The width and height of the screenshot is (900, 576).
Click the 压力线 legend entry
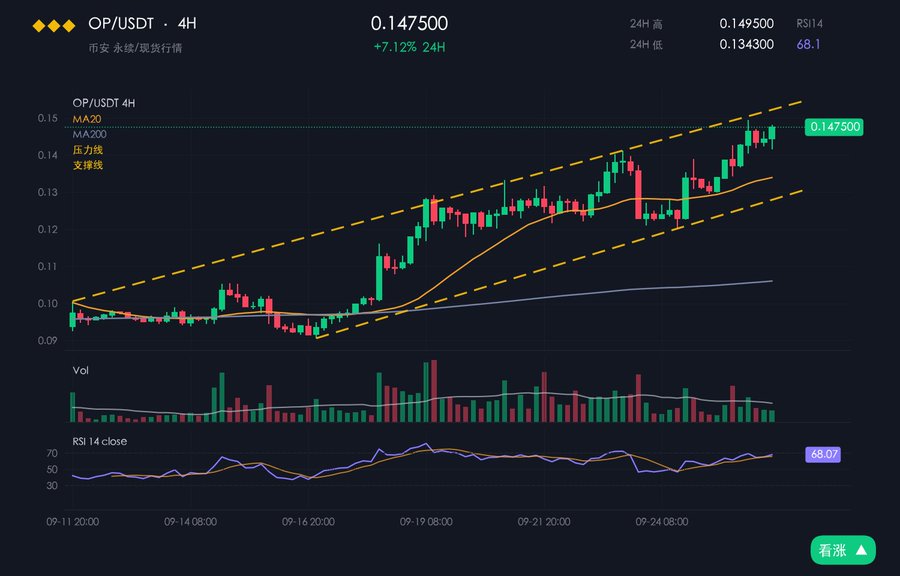tap(88, 150)
